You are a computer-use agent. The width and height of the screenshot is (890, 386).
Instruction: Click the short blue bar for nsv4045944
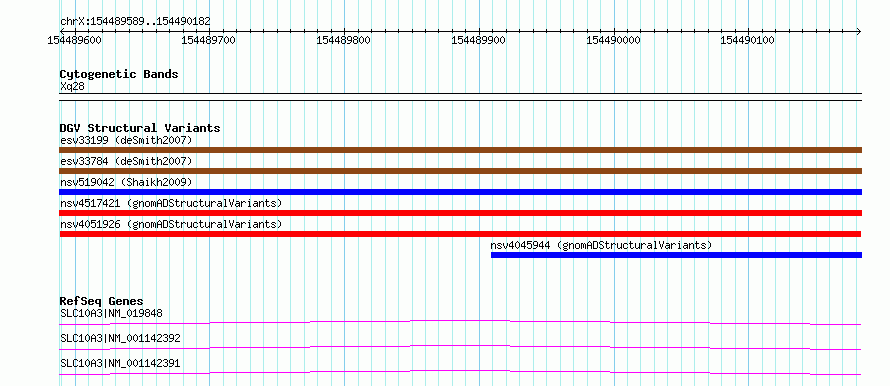676,255
